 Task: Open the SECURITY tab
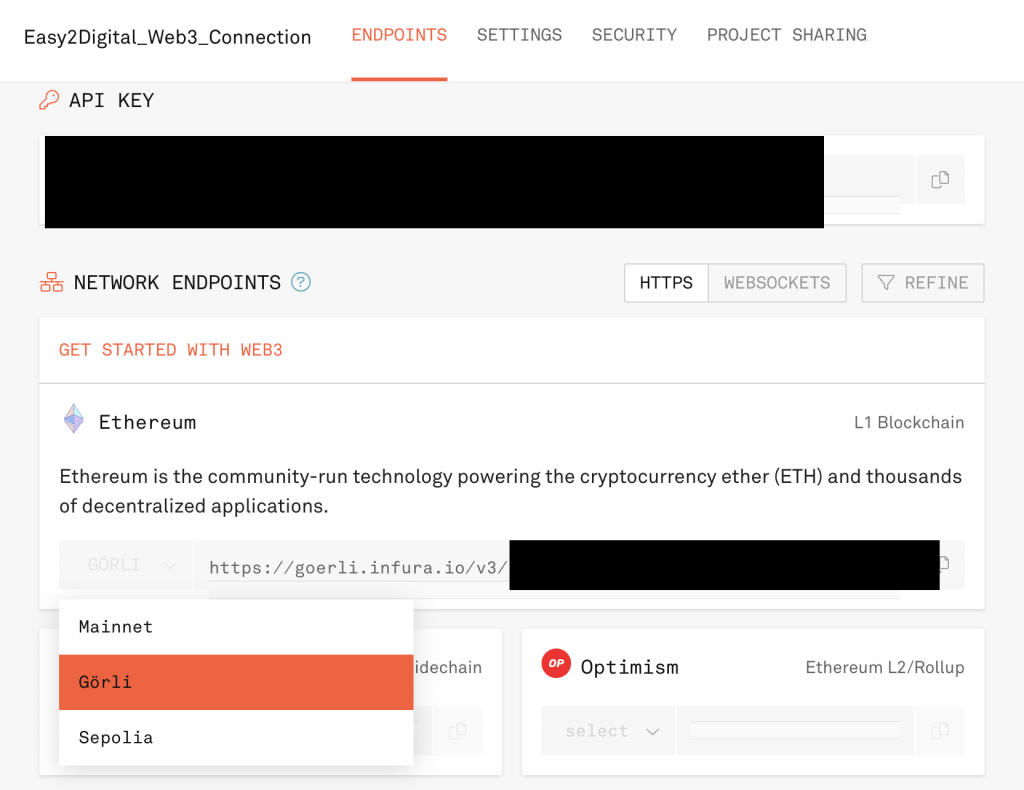[x=634, y=35]
